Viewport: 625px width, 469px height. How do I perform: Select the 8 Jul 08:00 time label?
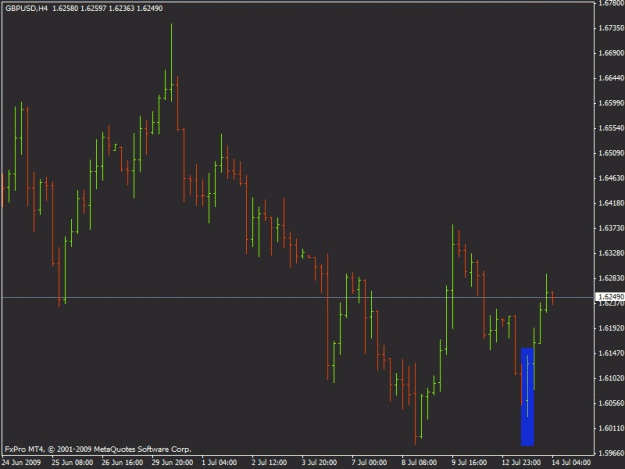(x=419, y=463)
